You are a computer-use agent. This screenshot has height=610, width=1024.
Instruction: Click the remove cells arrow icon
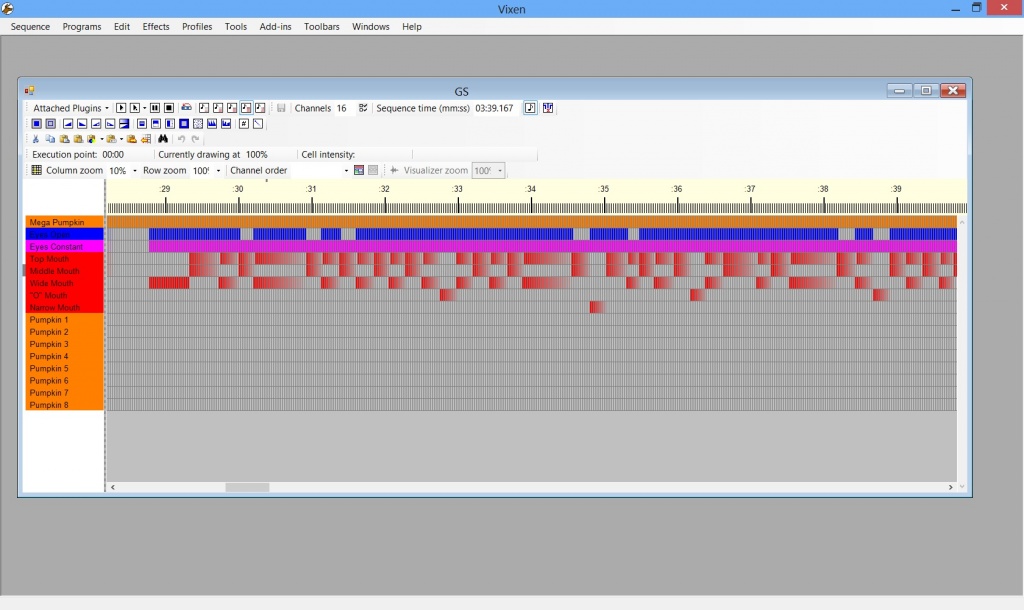(146, 138)
